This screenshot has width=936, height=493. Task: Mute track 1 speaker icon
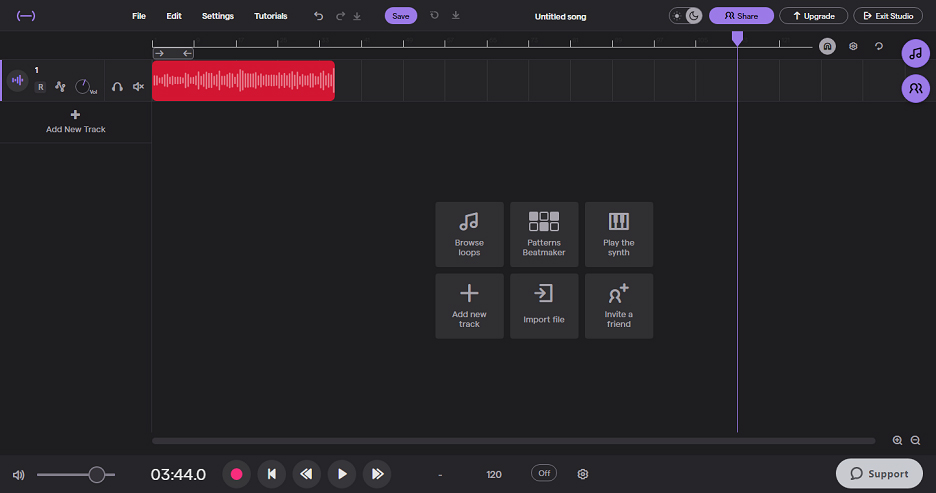[x=138, y=87]
